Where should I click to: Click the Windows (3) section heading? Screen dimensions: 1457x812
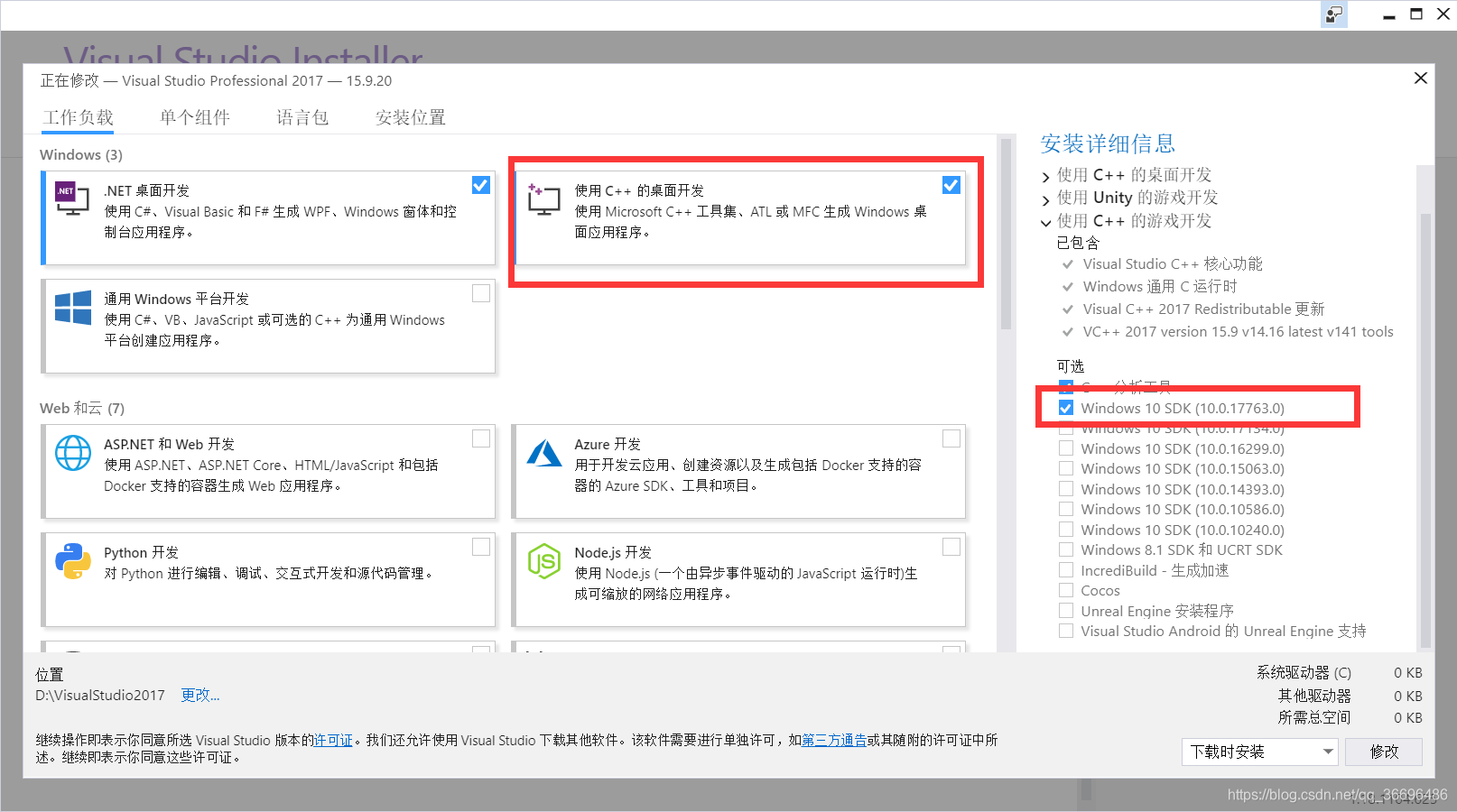tap(81, 154)
